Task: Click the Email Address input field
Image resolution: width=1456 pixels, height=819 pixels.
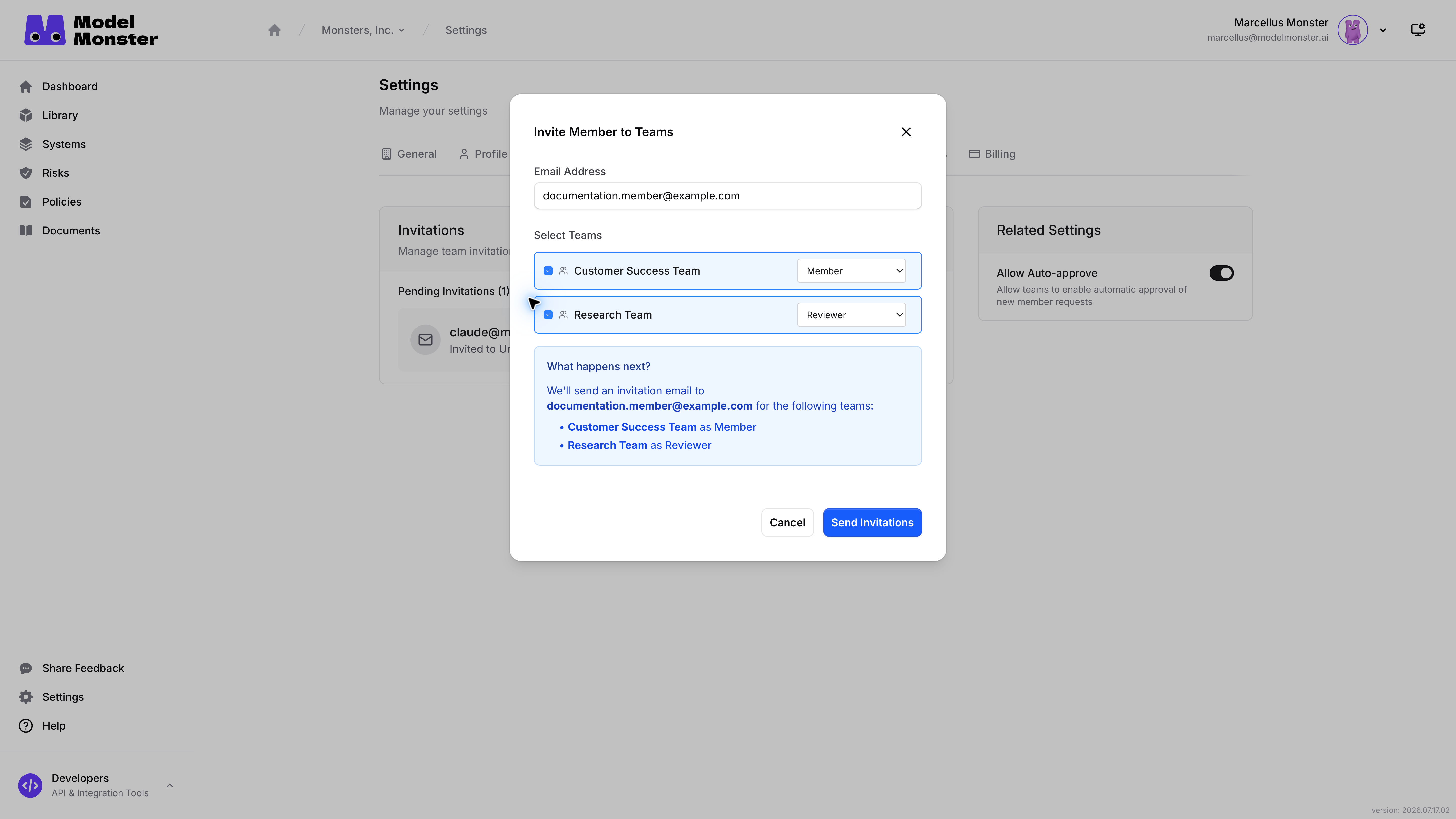Action: tap(727, 196)
